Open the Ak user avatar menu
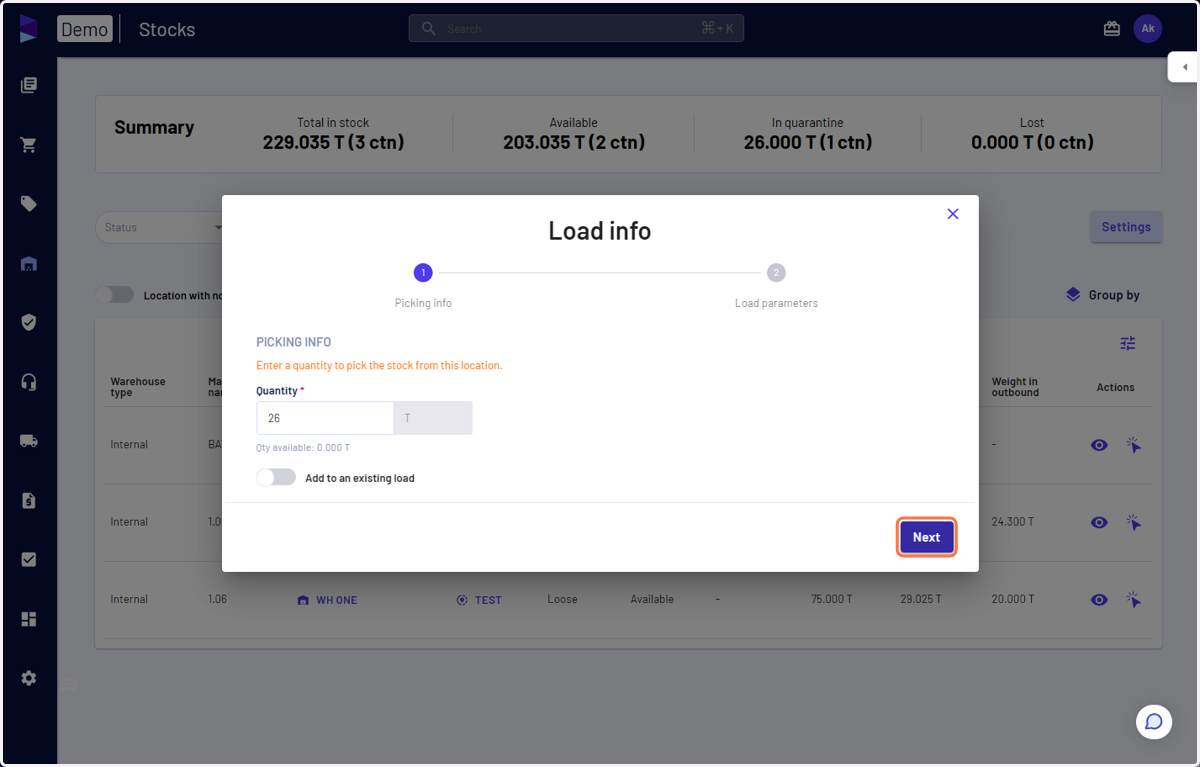The image size is (1200, 767). [x=1148, y=29]
